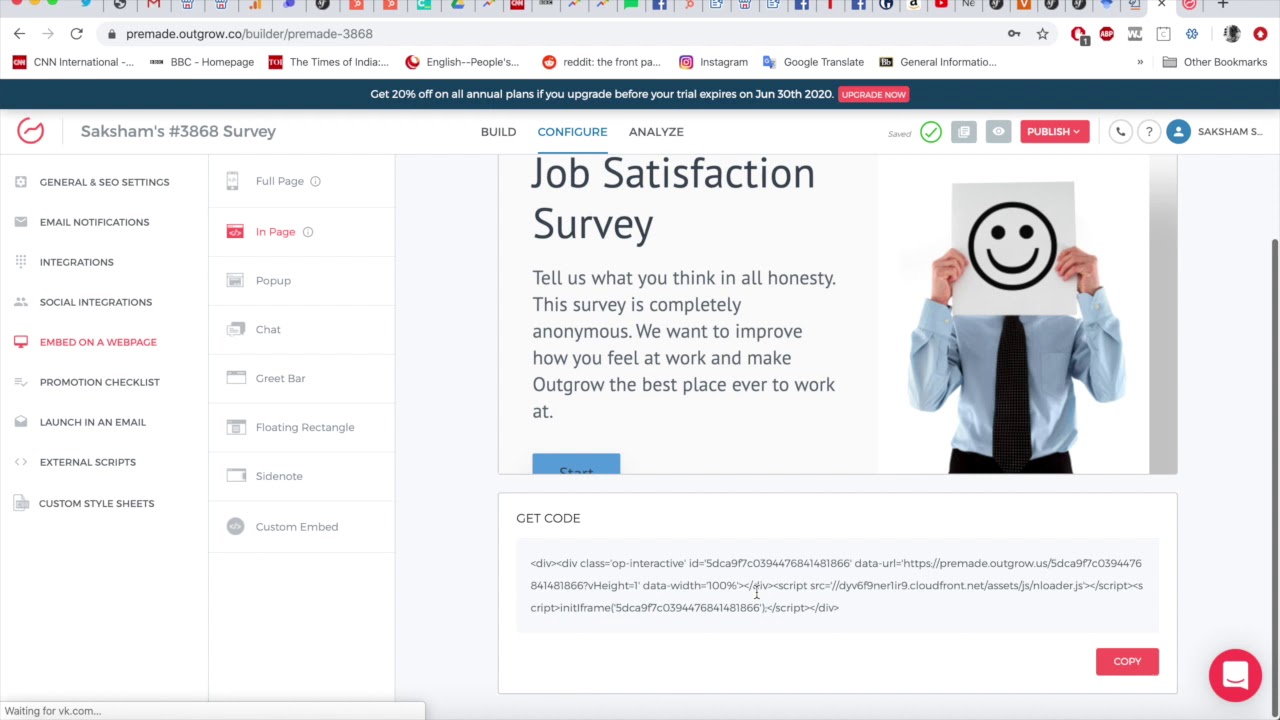
Task: Click the browser address bar URL
Action: coord(249,34)
